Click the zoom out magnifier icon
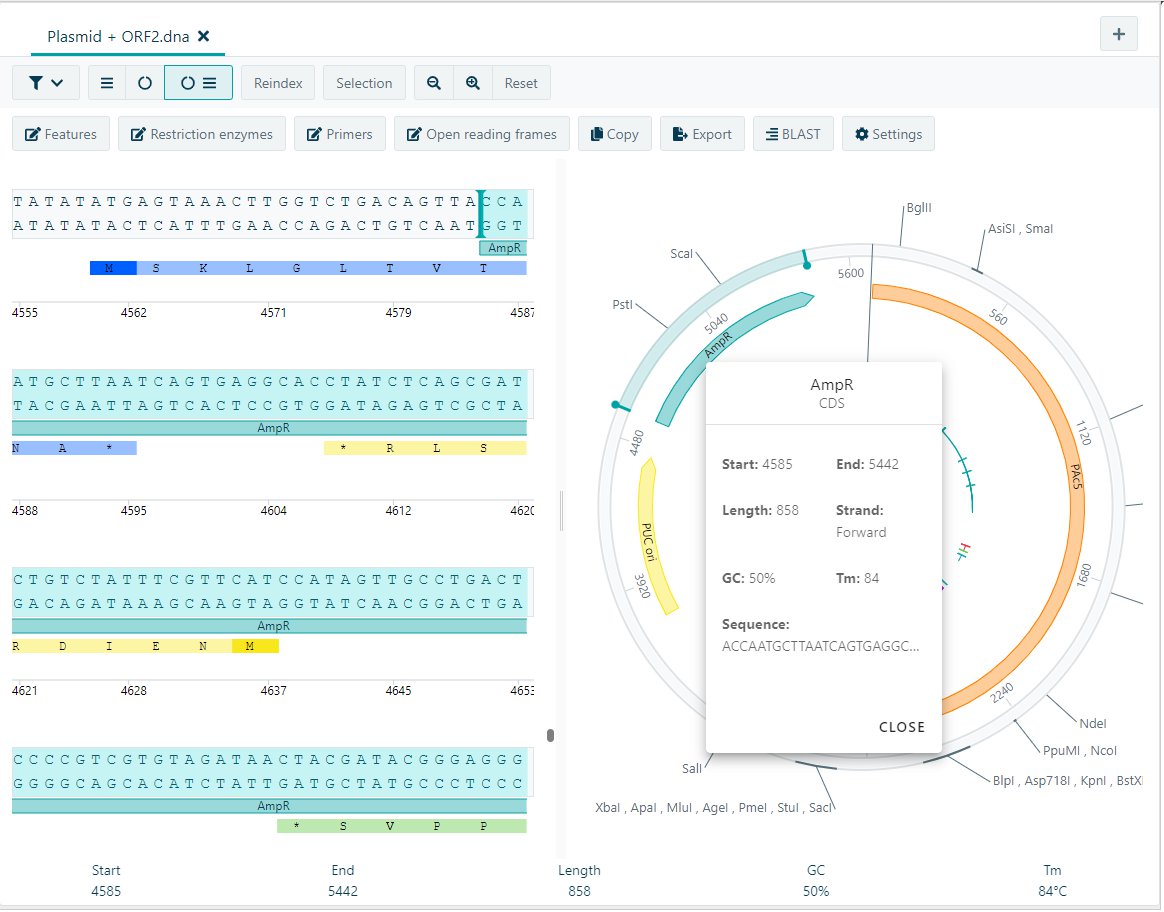Screen dimensions: 1164x912 pyautogui.click(x=434, y=83)
